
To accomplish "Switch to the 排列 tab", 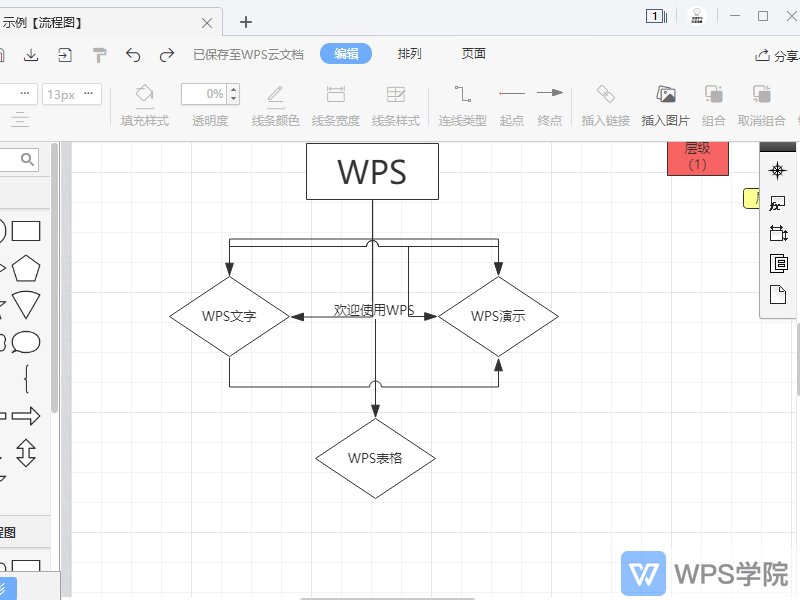I will [409, 54].
